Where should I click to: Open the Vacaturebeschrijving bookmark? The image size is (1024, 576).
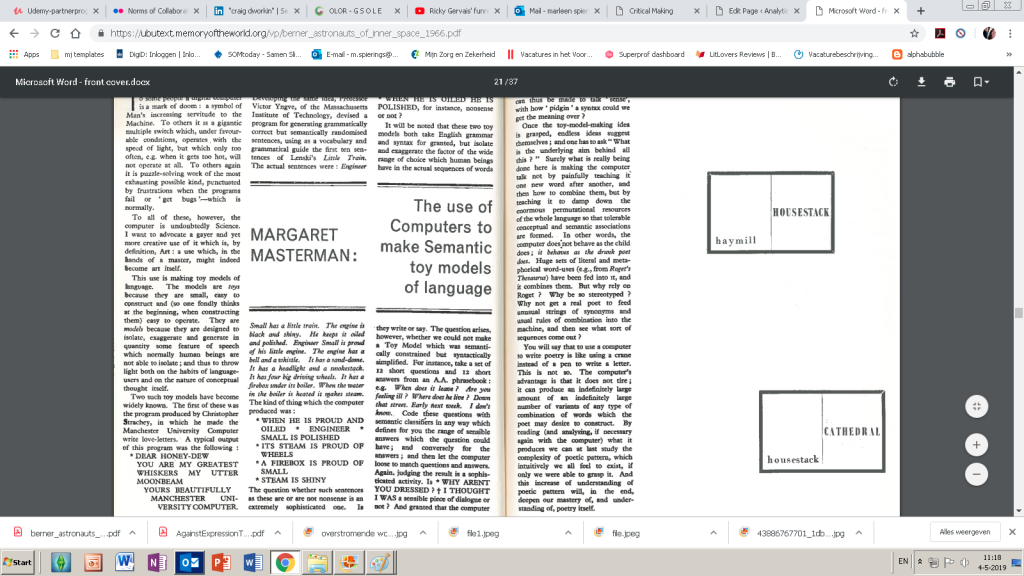point(836,54)
